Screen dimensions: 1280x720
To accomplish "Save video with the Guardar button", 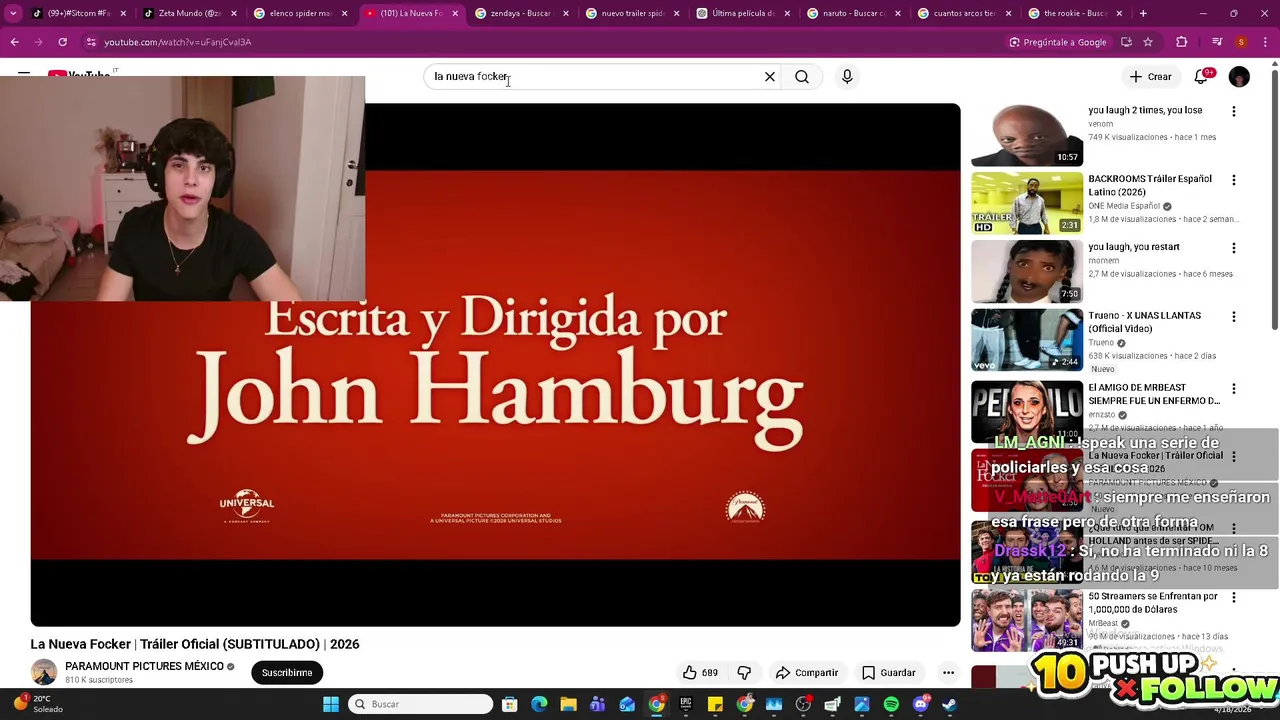I will (x=889, y=673).
